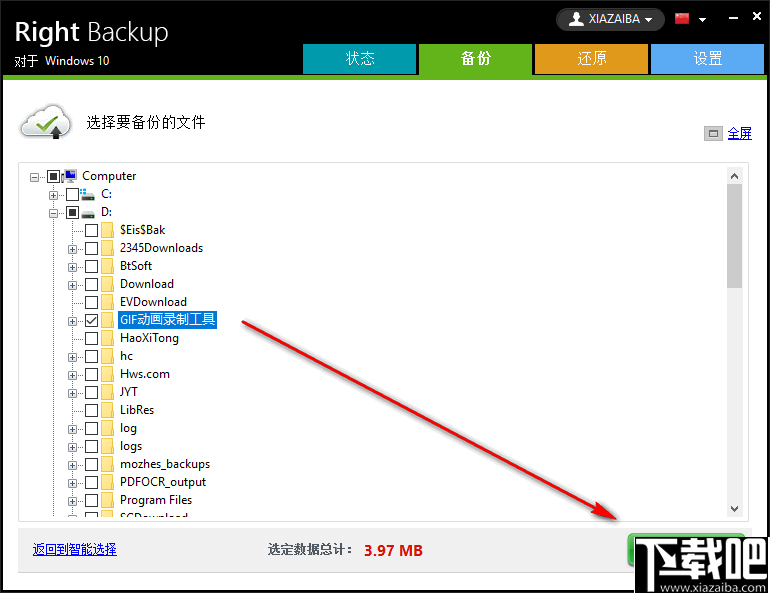
Task: Switch to the 备份 tab
Action: point(475,59)
